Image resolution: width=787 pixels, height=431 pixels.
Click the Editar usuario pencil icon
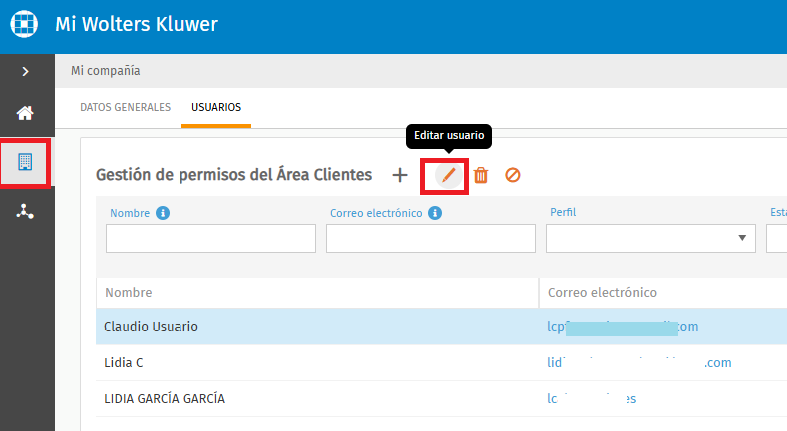(x=448, y=175)
